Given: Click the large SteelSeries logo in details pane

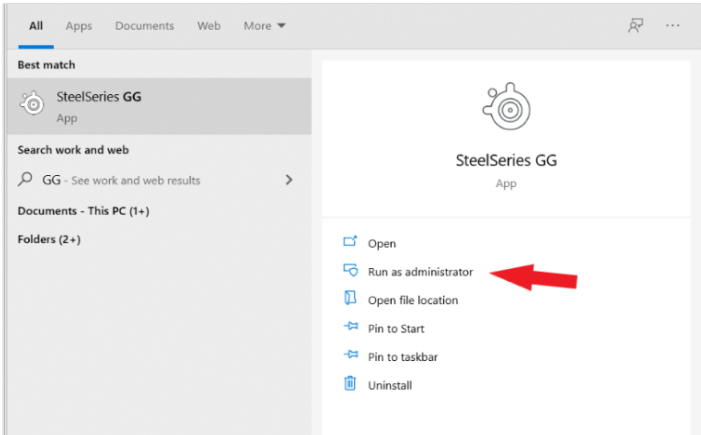Looking at the screenshot, I should coord(505,107).
